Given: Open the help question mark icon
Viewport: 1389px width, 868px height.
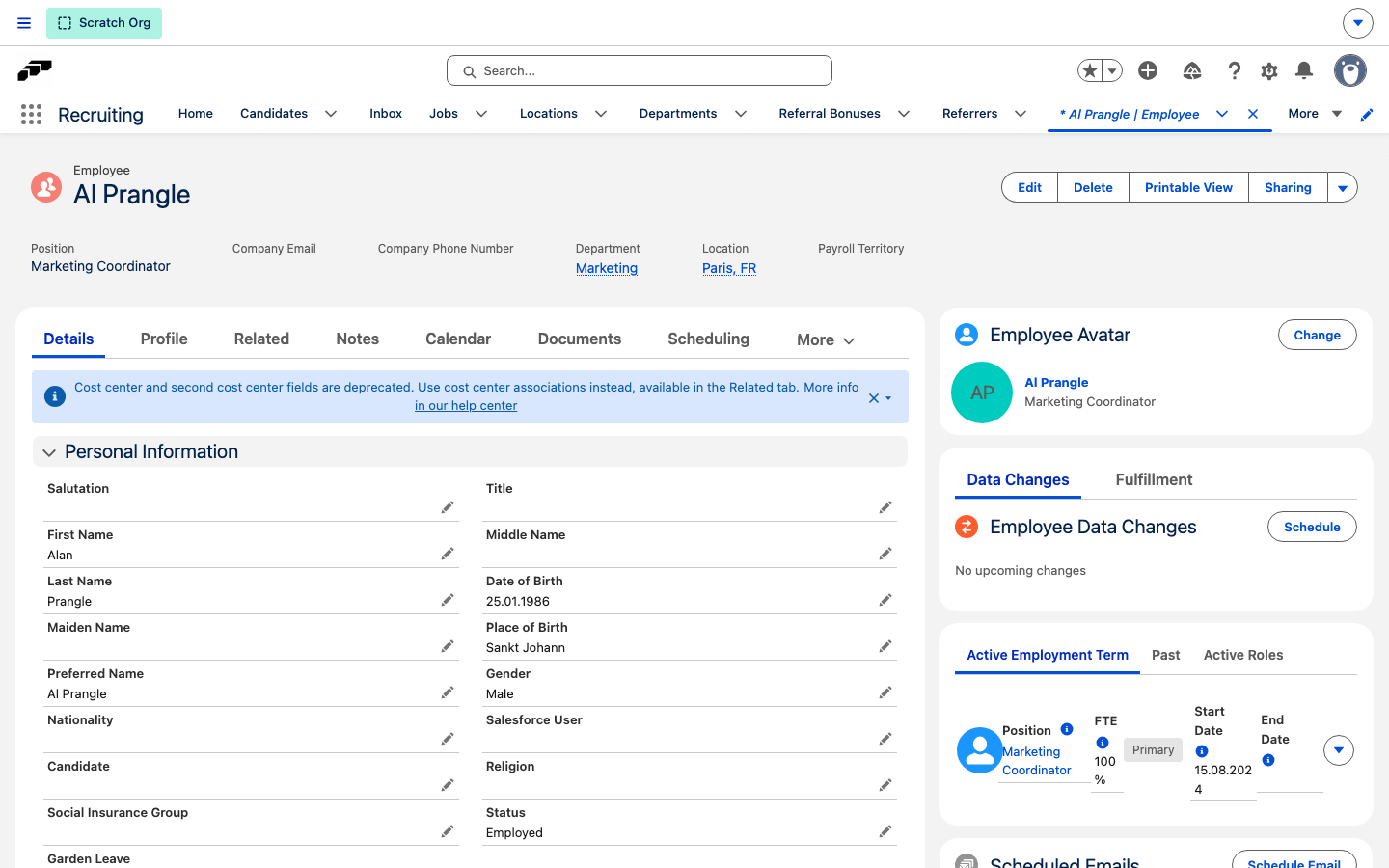Looking at the screenshot, I should tap(1234, 70).
